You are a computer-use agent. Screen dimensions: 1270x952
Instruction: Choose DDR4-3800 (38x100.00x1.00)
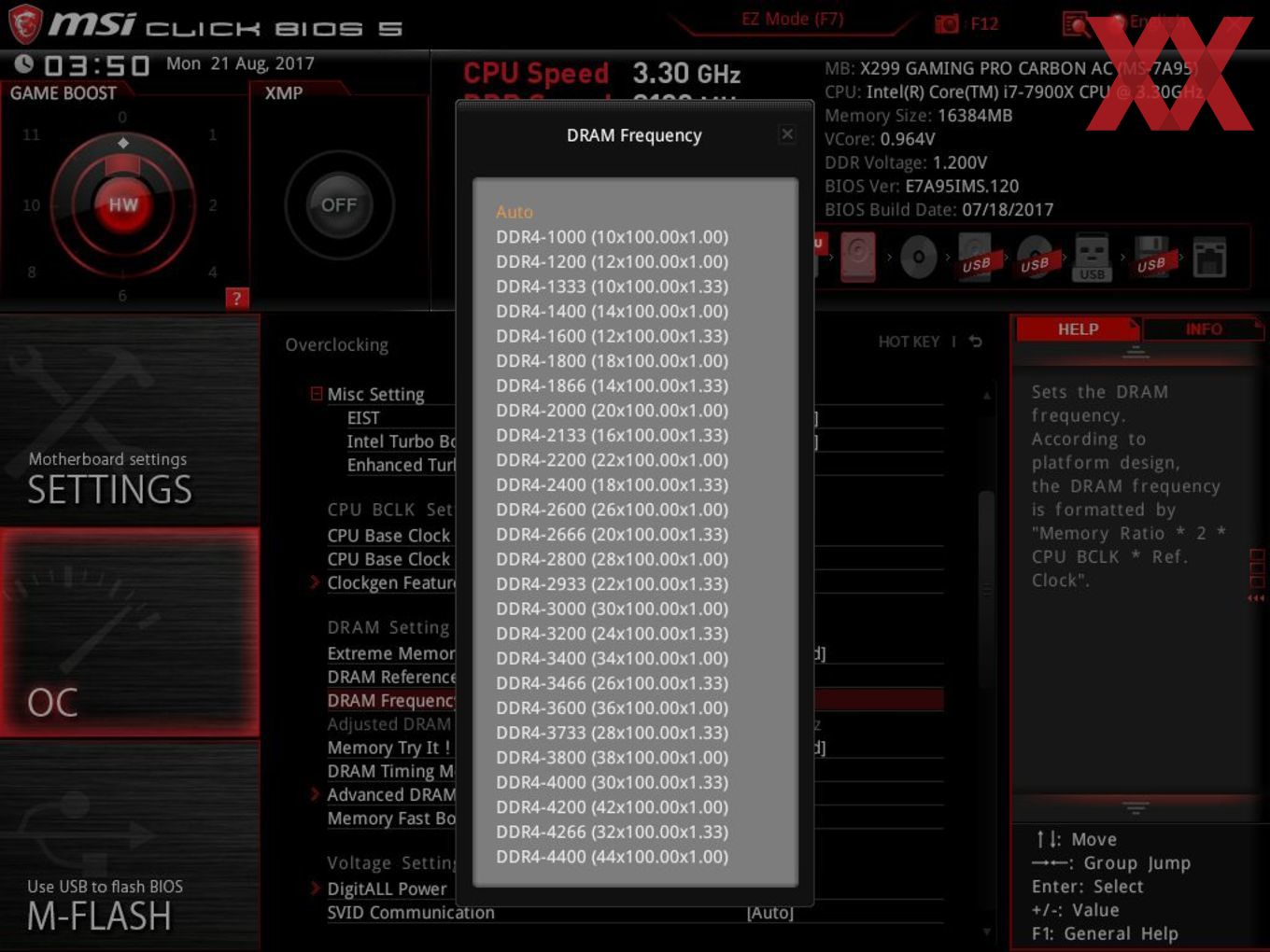pyautogui.click(x=612, y=757)
